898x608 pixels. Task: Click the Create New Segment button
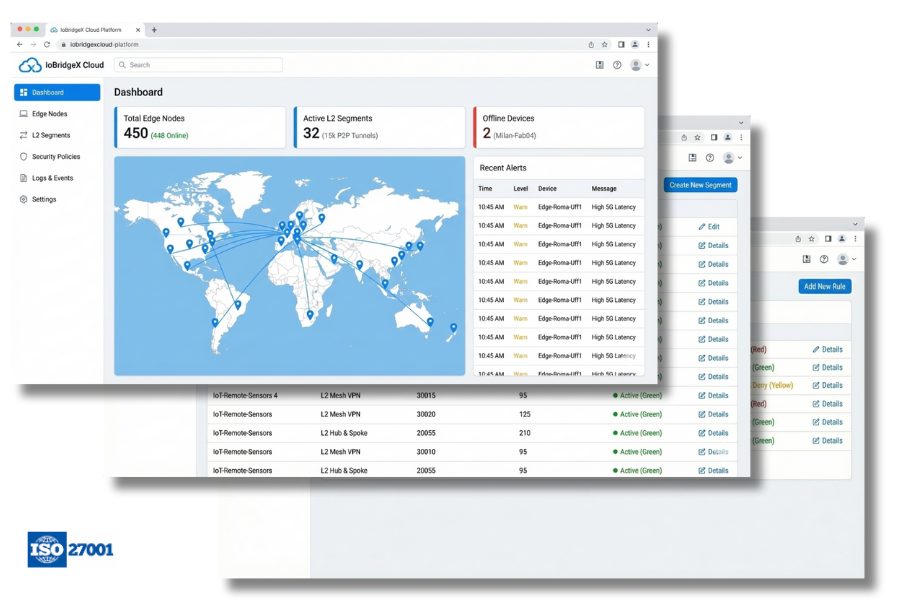click(699, 185)
